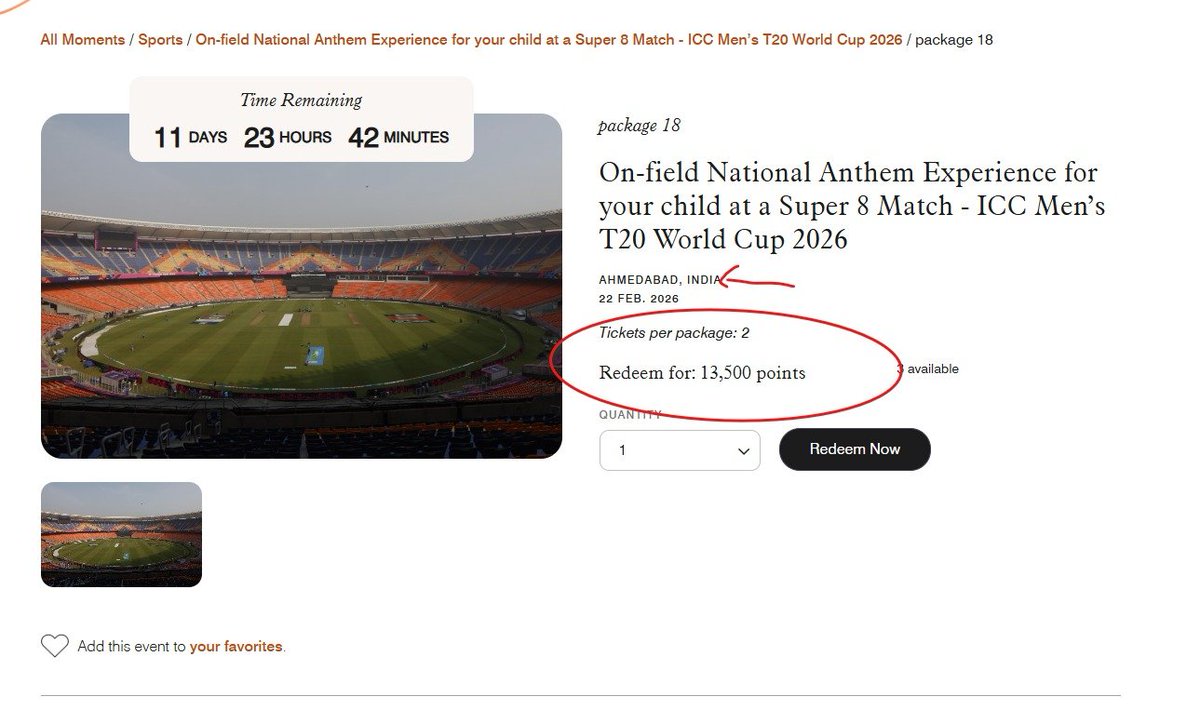The width and height of the screenshot is (1200, 710).
Task: Click the 'Tickets per package: 2' text
Action: 674,333
